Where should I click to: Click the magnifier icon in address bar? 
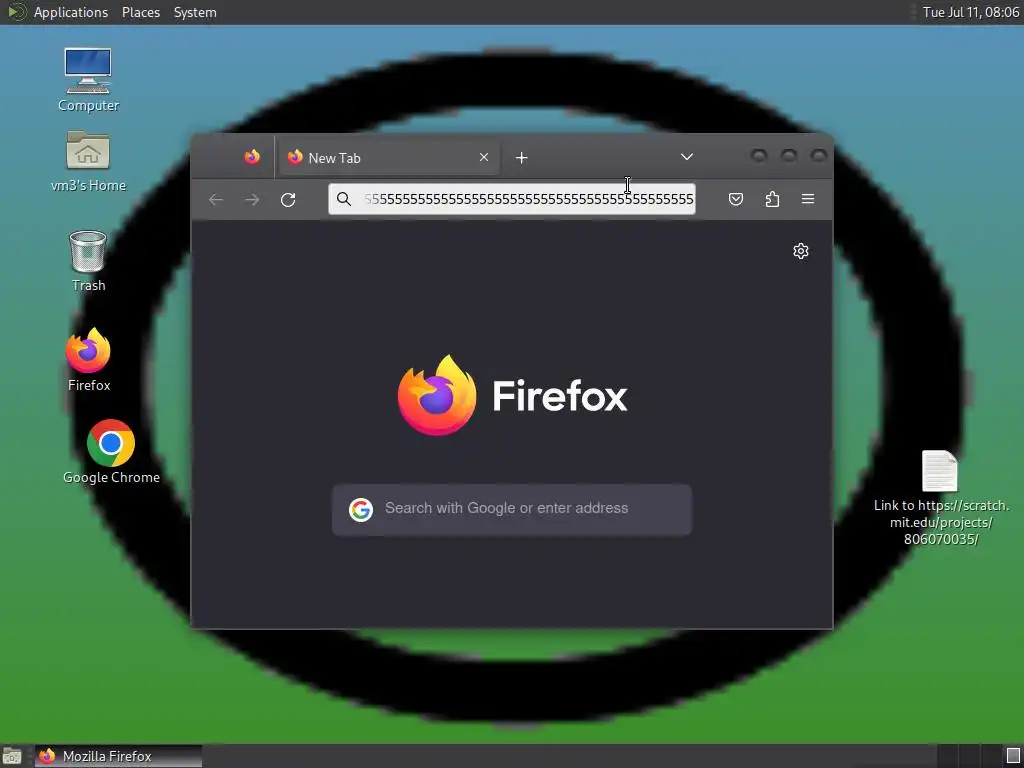pos(344,199)
